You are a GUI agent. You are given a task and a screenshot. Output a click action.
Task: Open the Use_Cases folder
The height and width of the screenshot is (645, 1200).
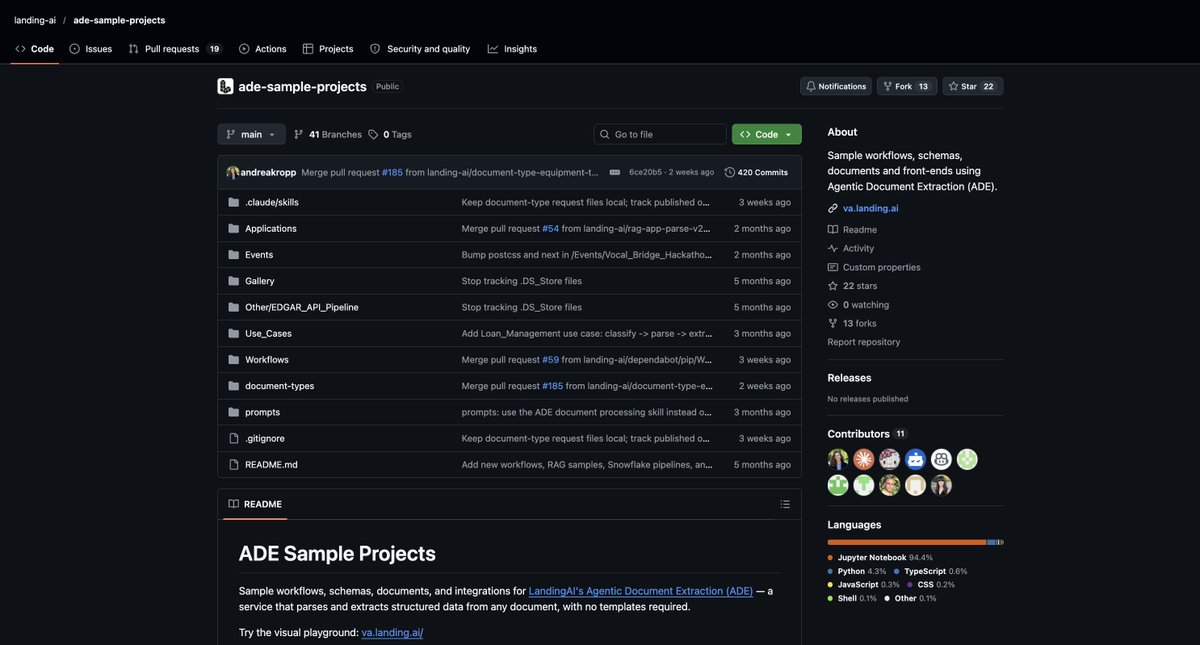pyautogui.click(x=268, y=333)
